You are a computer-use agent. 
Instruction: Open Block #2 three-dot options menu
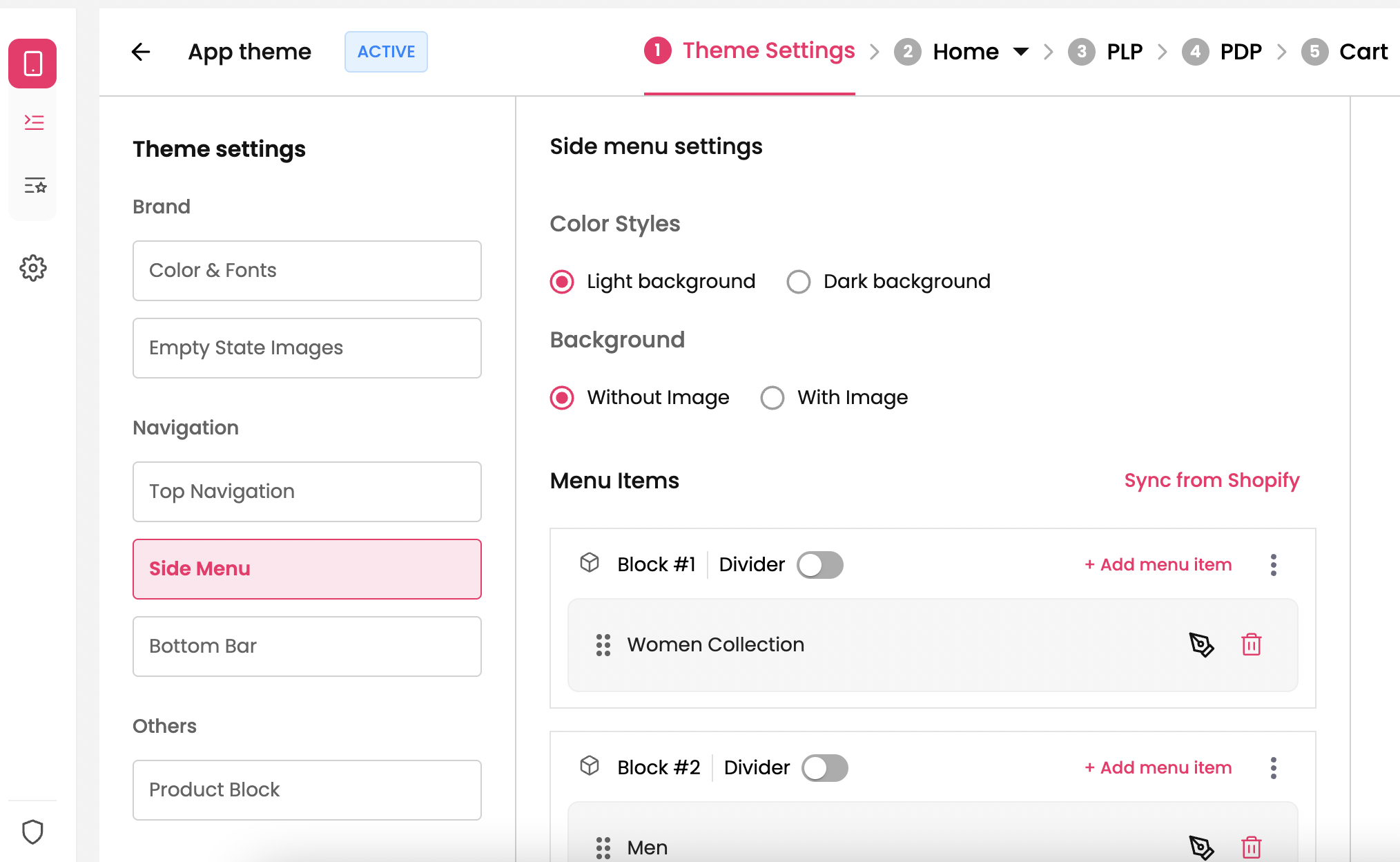[1274, 768]
